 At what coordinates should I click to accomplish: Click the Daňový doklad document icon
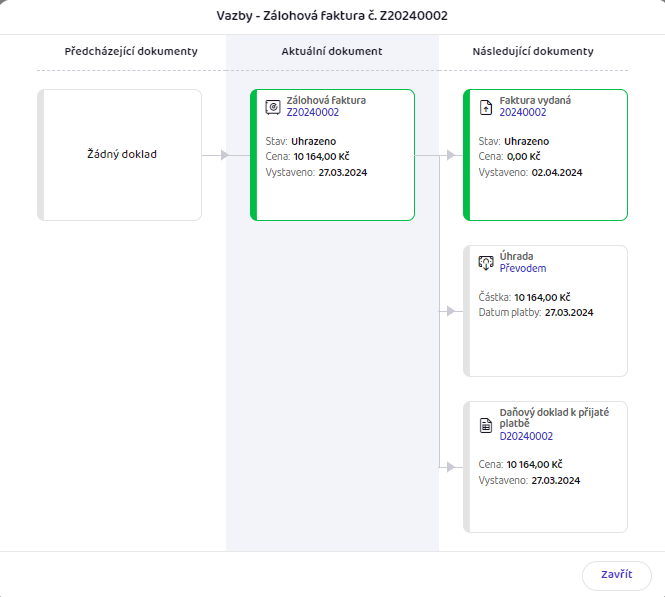click(486, 425)
